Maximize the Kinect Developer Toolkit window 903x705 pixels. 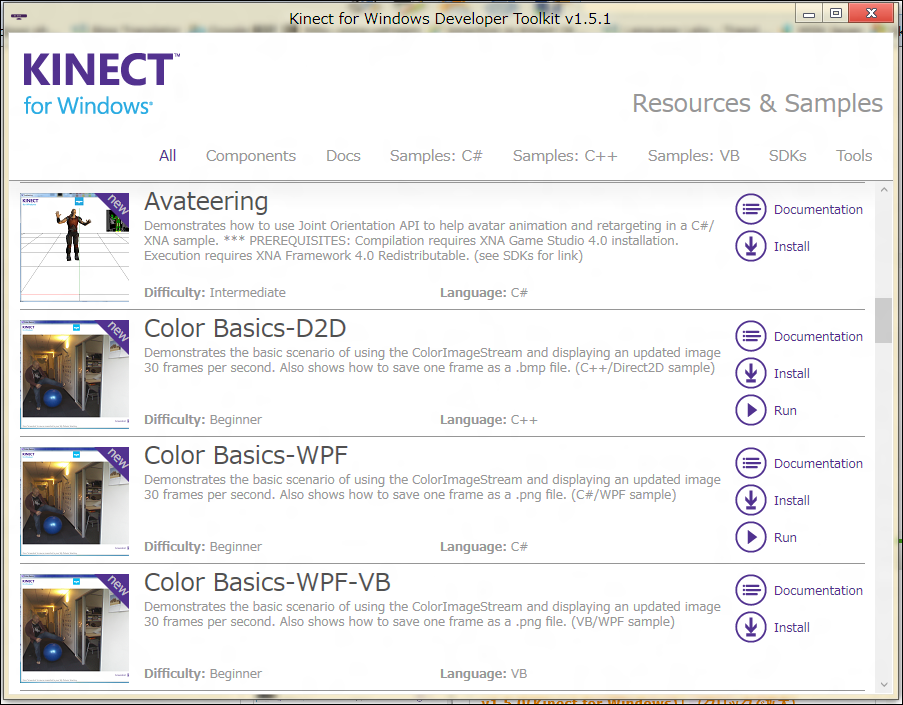[836, 13]
